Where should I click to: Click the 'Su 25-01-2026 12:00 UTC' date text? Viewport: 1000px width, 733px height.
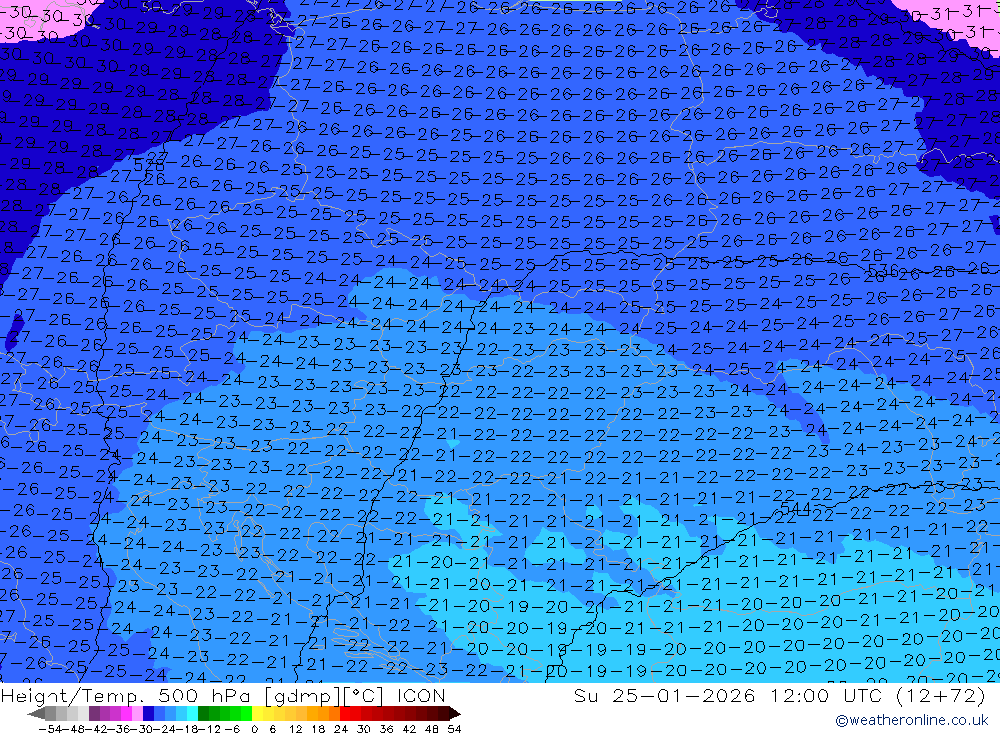tap(730, 695)
